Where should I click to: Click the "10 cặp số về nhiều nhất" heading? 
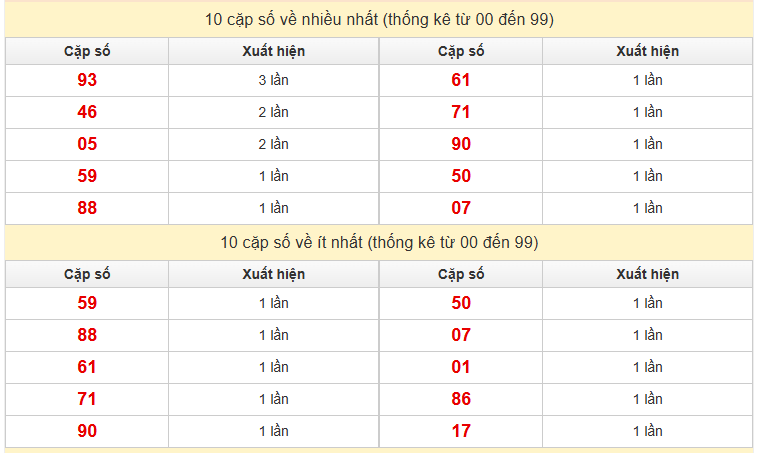pos(379,19)
